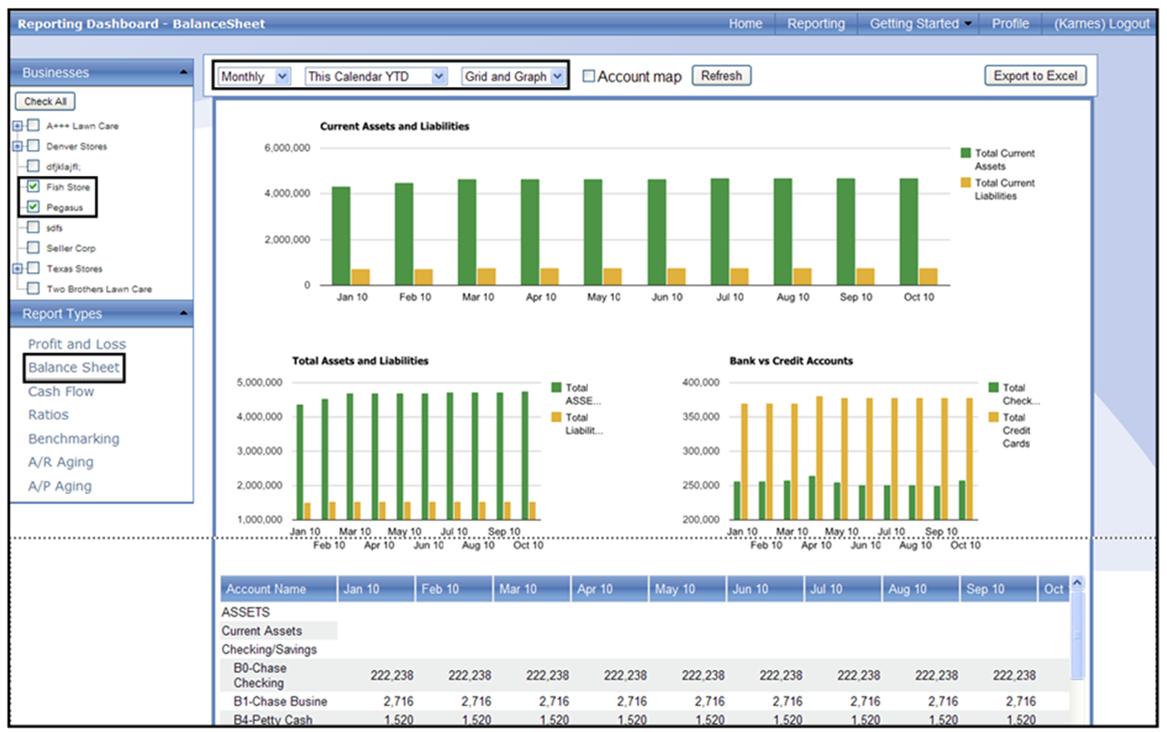
Task: Expand the A+++ Lawn Care tree node
Action: (x=17, y=126)
